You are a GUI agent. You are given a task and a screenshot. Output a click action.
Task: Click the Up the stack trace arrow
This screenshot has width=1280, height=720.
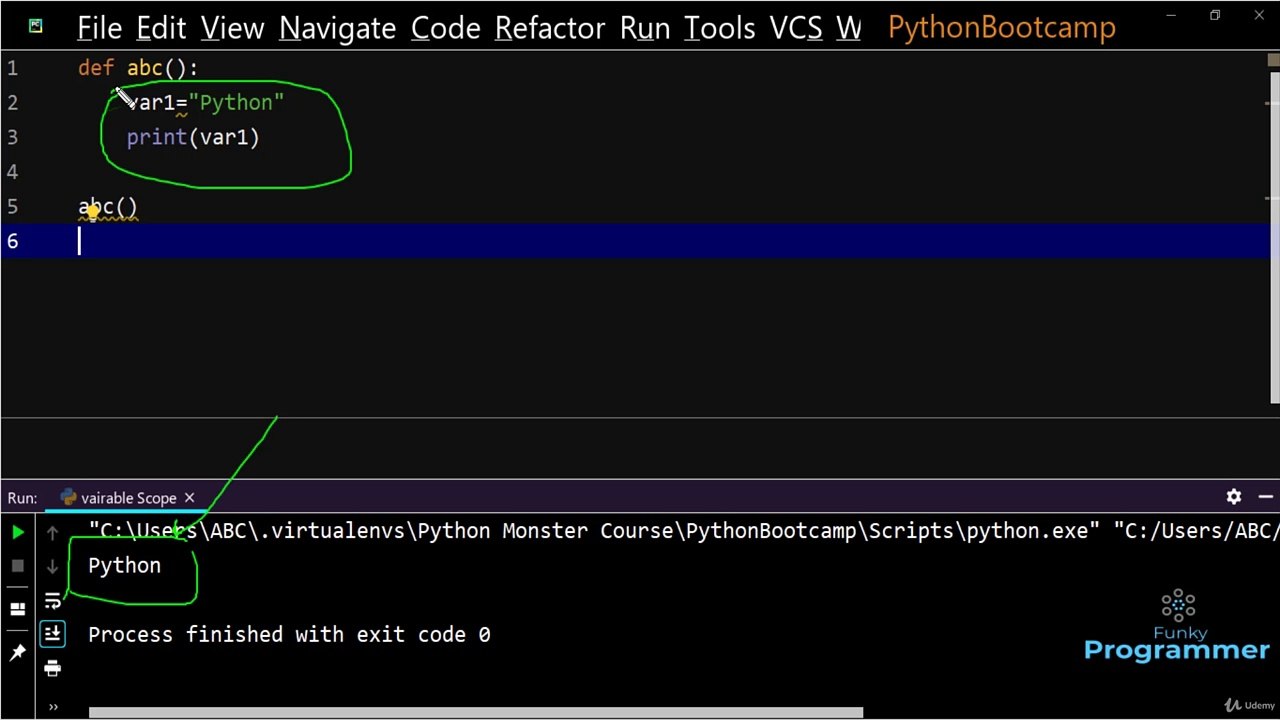point(53,533)
